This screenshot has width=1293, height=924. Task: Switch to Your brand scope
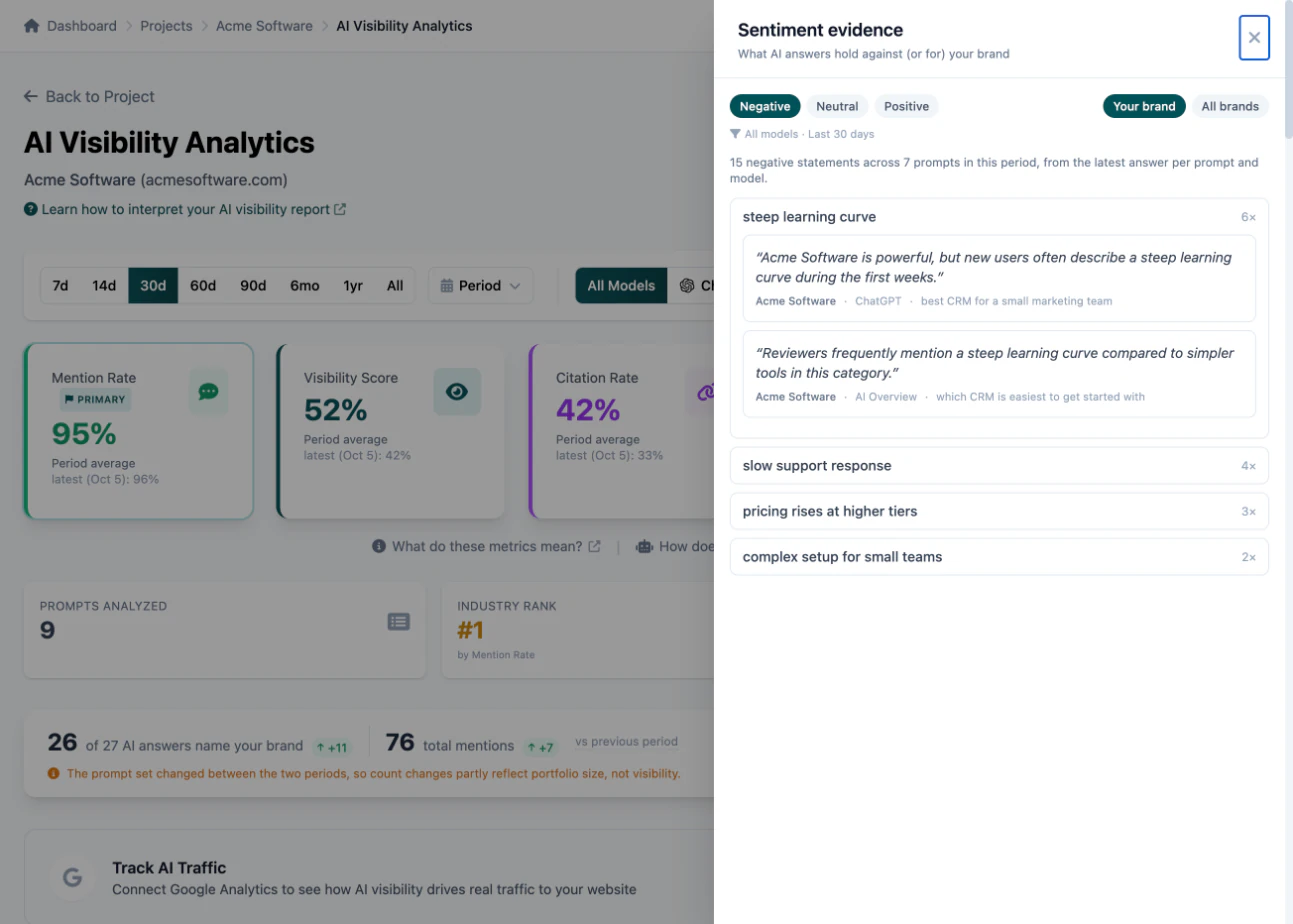pos(1144,106)
